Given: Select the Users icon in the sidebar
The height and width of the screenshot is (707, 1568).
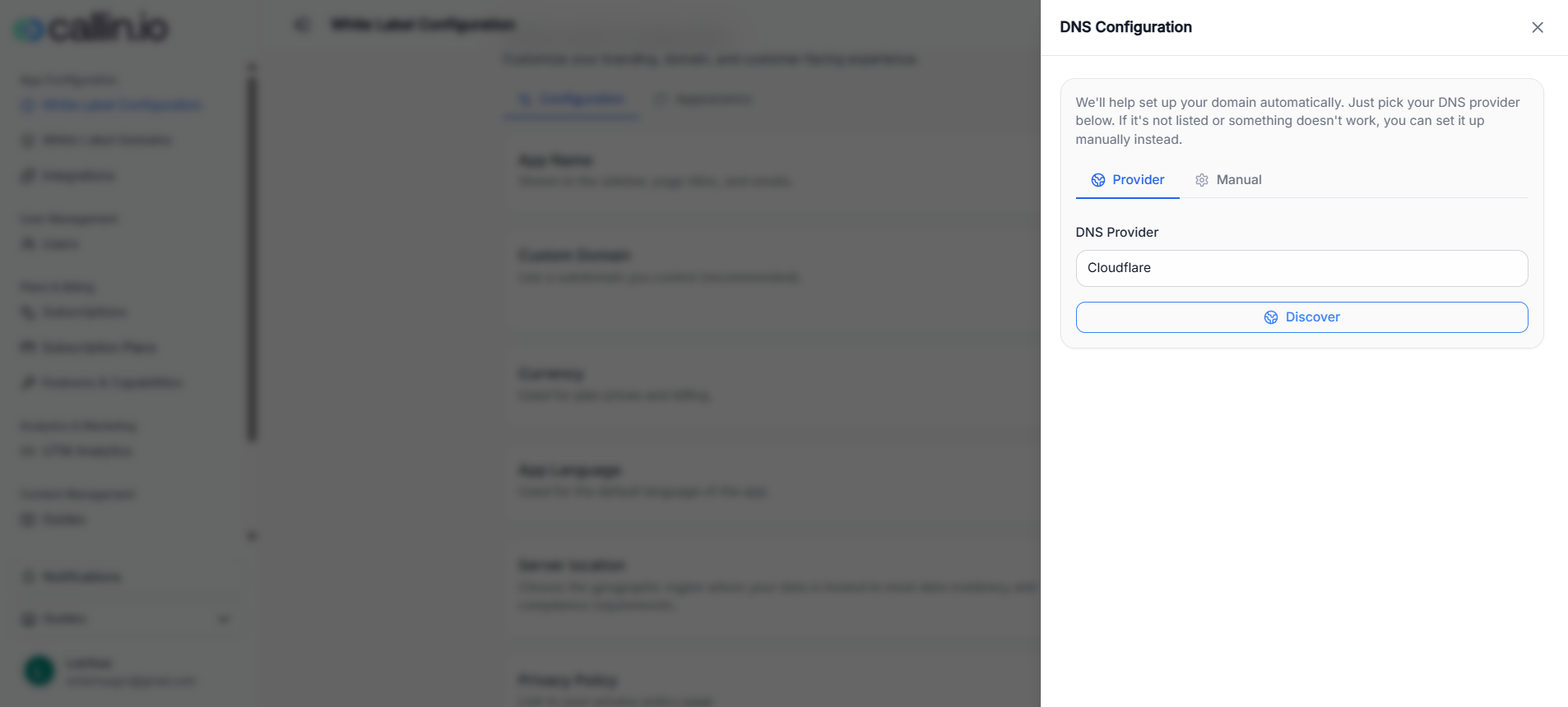Looking at the screenshot, I should coord(27,243).
